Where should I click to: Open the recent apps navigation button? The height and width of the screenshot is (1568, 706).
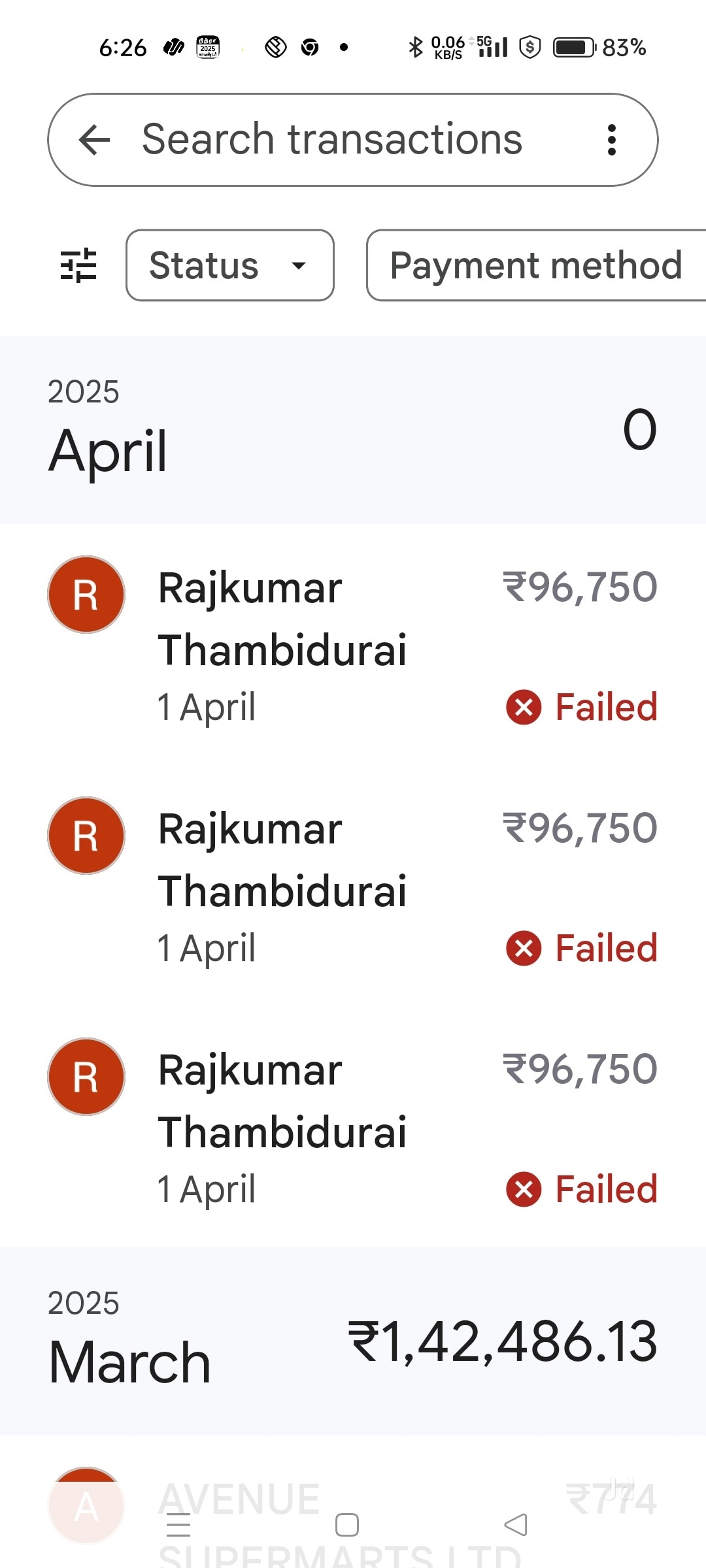coord(178,1525)
